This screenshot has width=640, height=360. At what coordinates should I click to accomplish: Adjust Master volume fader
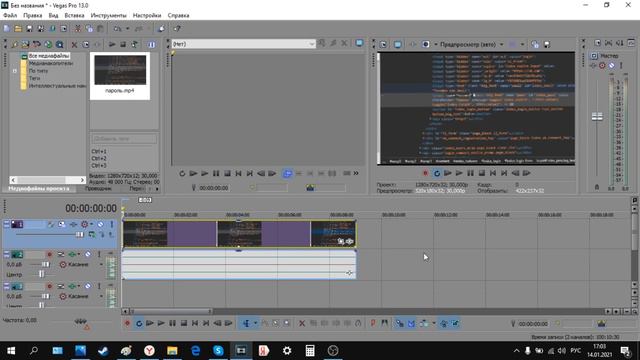point(597,117)
